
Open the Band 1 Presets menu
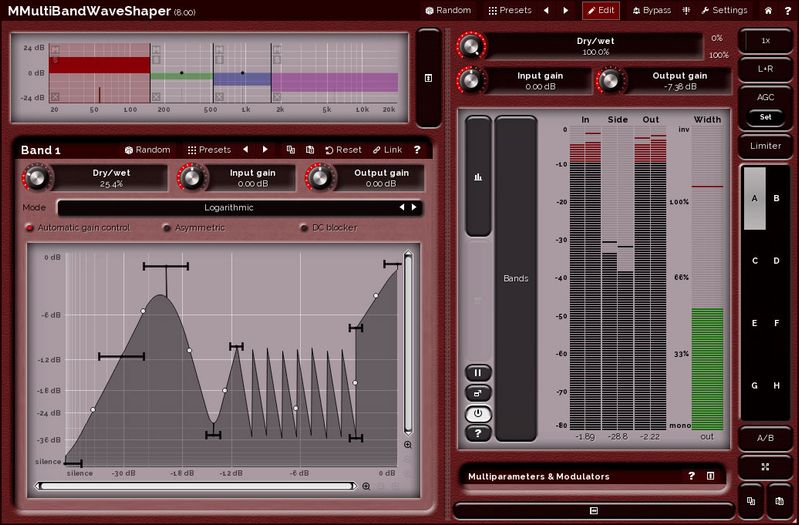(209, 150)
